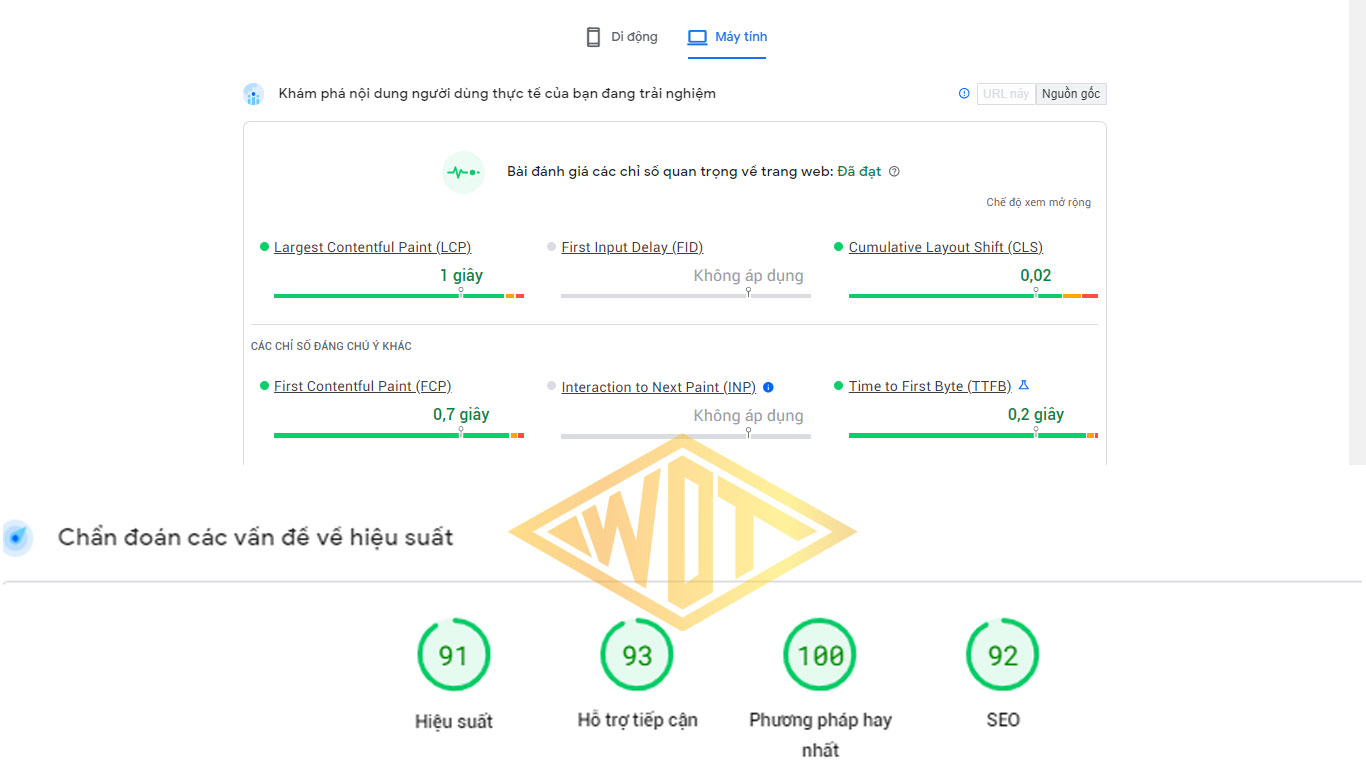Click the LCP distribution bar
This screenshot has width=1366, height=778.
(399, 296)
